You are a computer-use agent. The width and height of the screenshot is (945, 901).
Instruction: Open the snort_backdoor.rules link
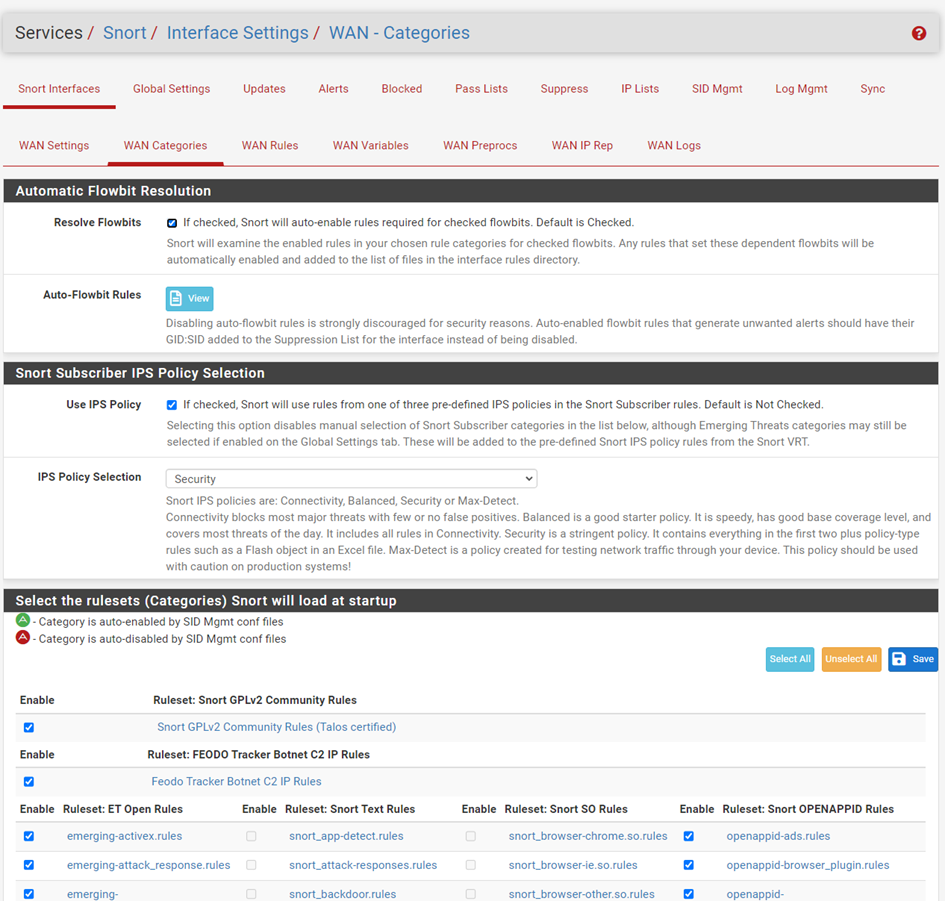342,894
